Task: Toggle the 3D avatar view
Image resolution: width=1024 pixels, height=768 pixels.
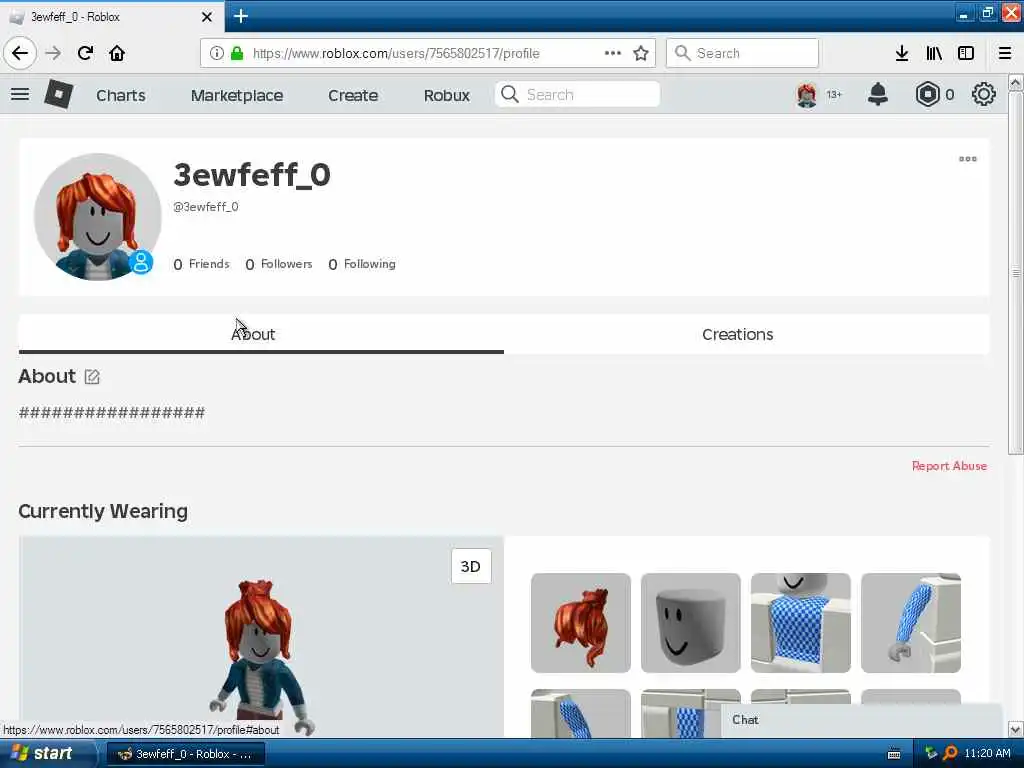Action: pyautogui.click(x=471, y=566)
